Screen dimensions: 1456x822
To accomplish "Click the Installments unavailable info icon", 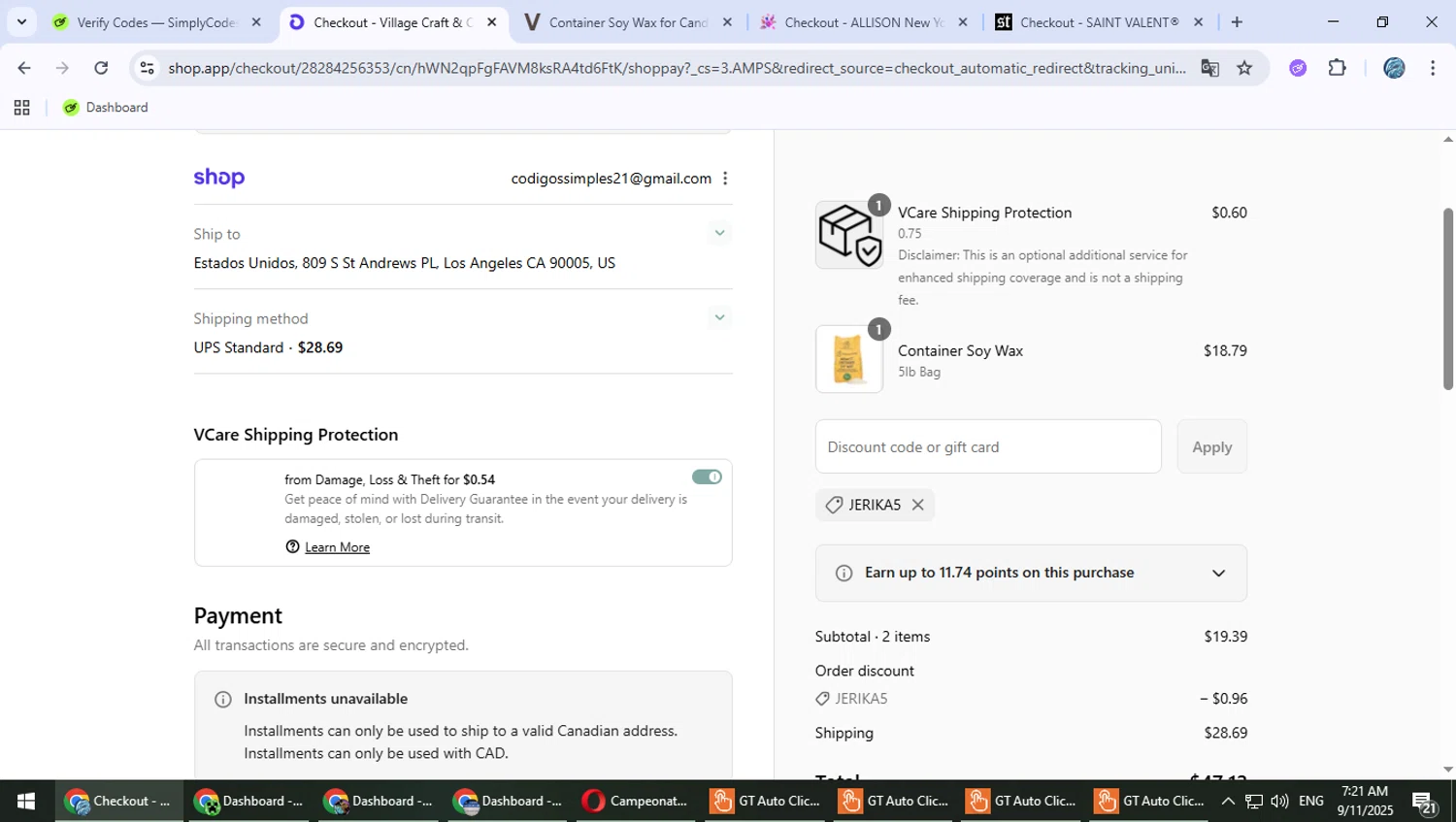I will click(223, 699).
